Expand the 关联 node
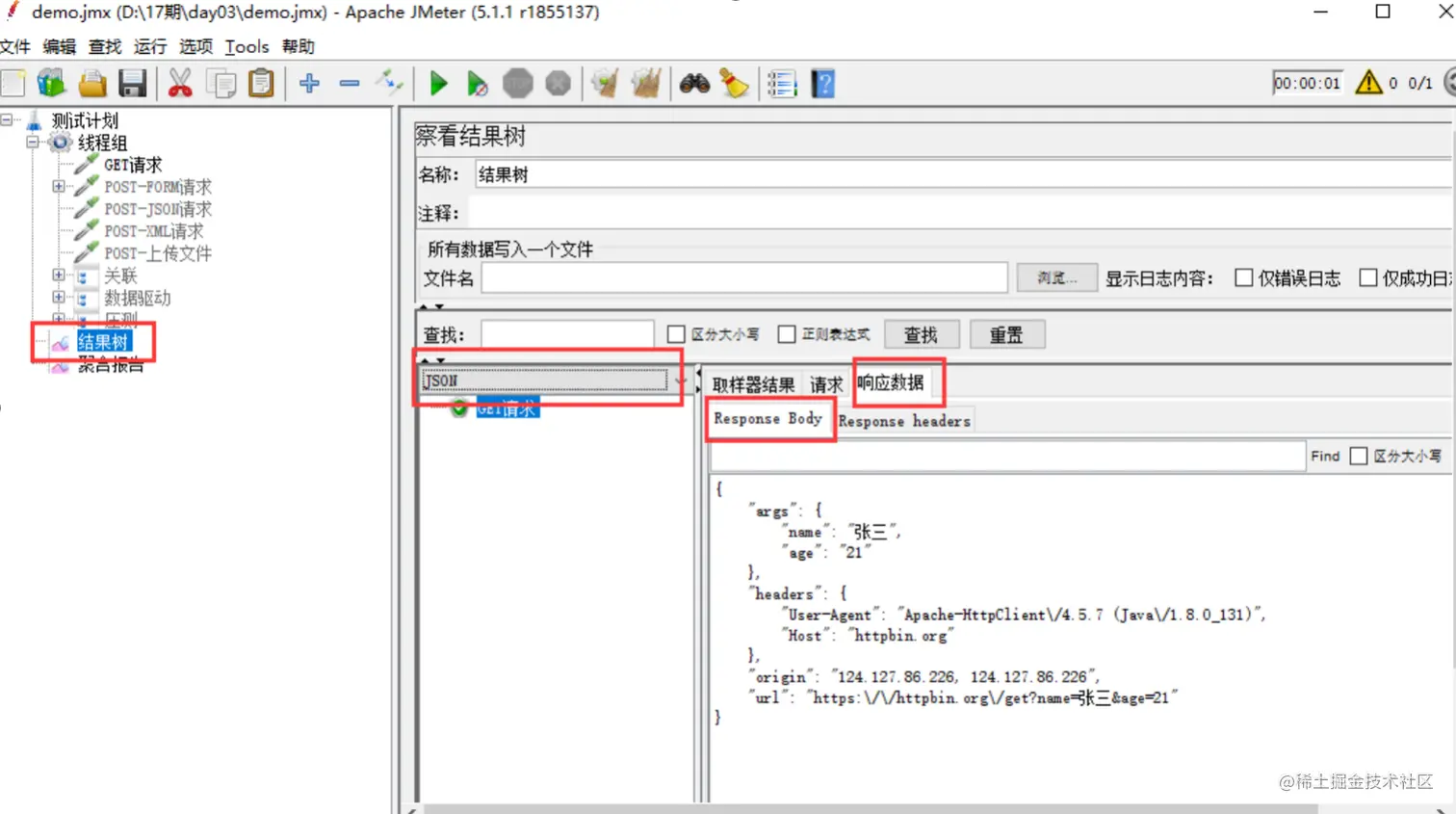1456x814 pixels. click(x=59, y=275)
